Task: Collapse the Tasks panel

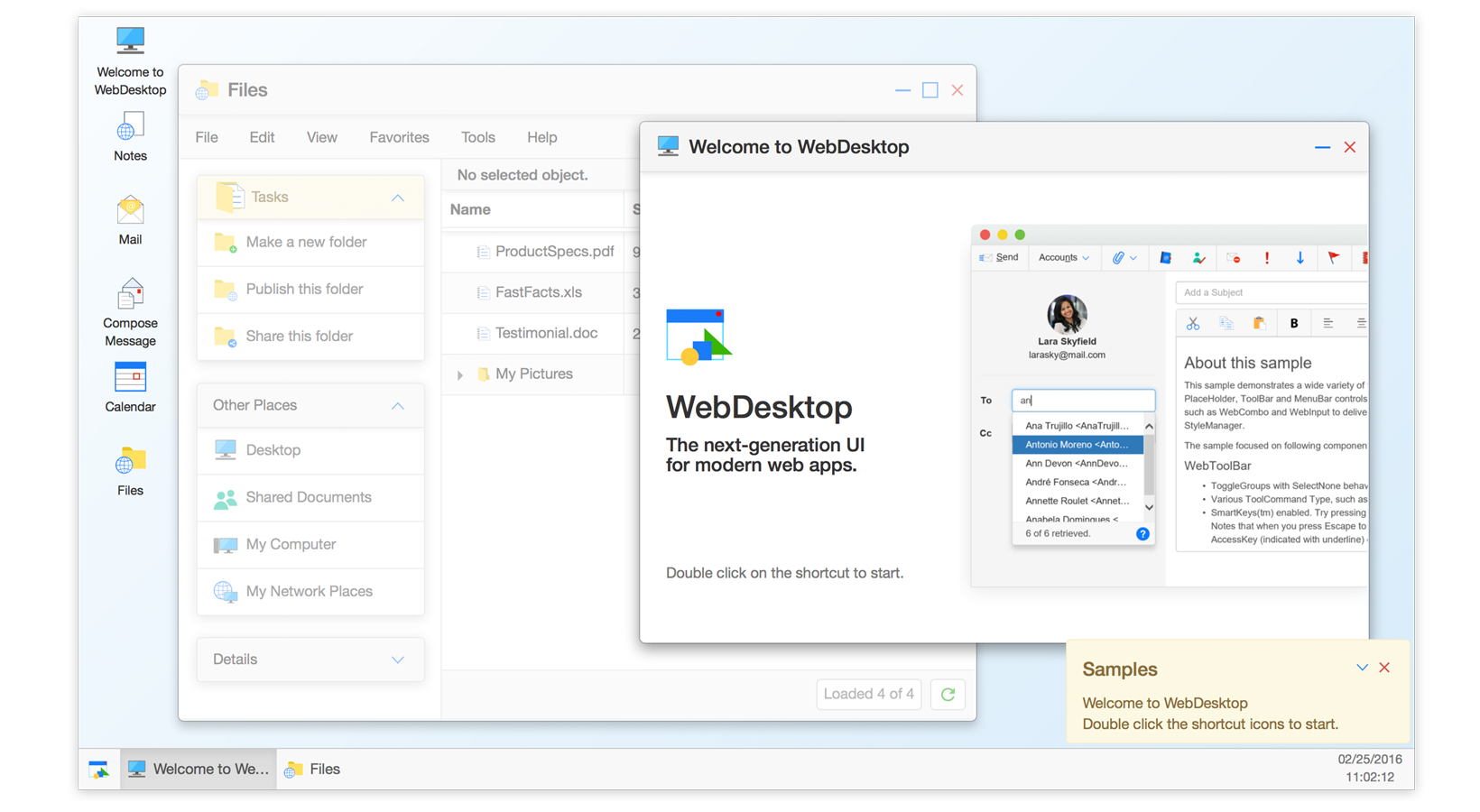Action: pyautogui.click(x=397, y=198)
